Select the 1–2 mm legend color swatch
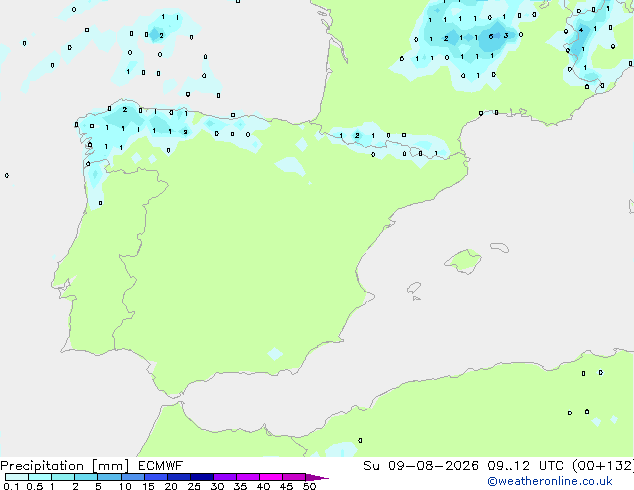 click(63, 477)
